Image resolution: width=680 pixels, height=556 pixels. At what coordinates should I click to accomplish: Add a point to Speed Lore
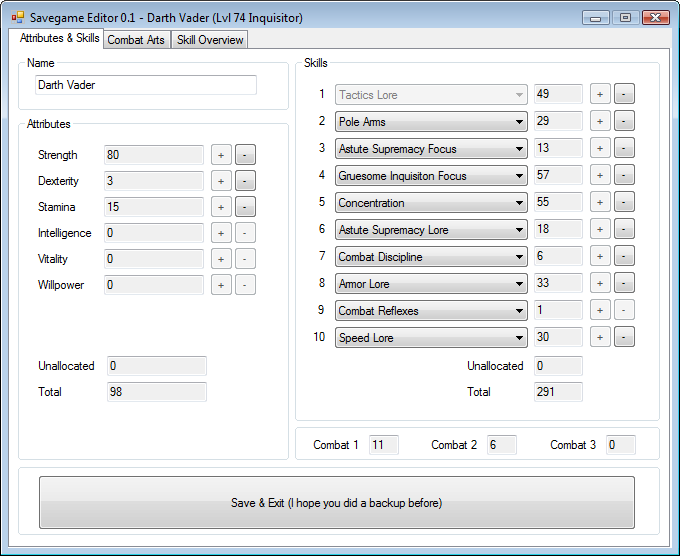pyautogui.click(x=600, y=337)
